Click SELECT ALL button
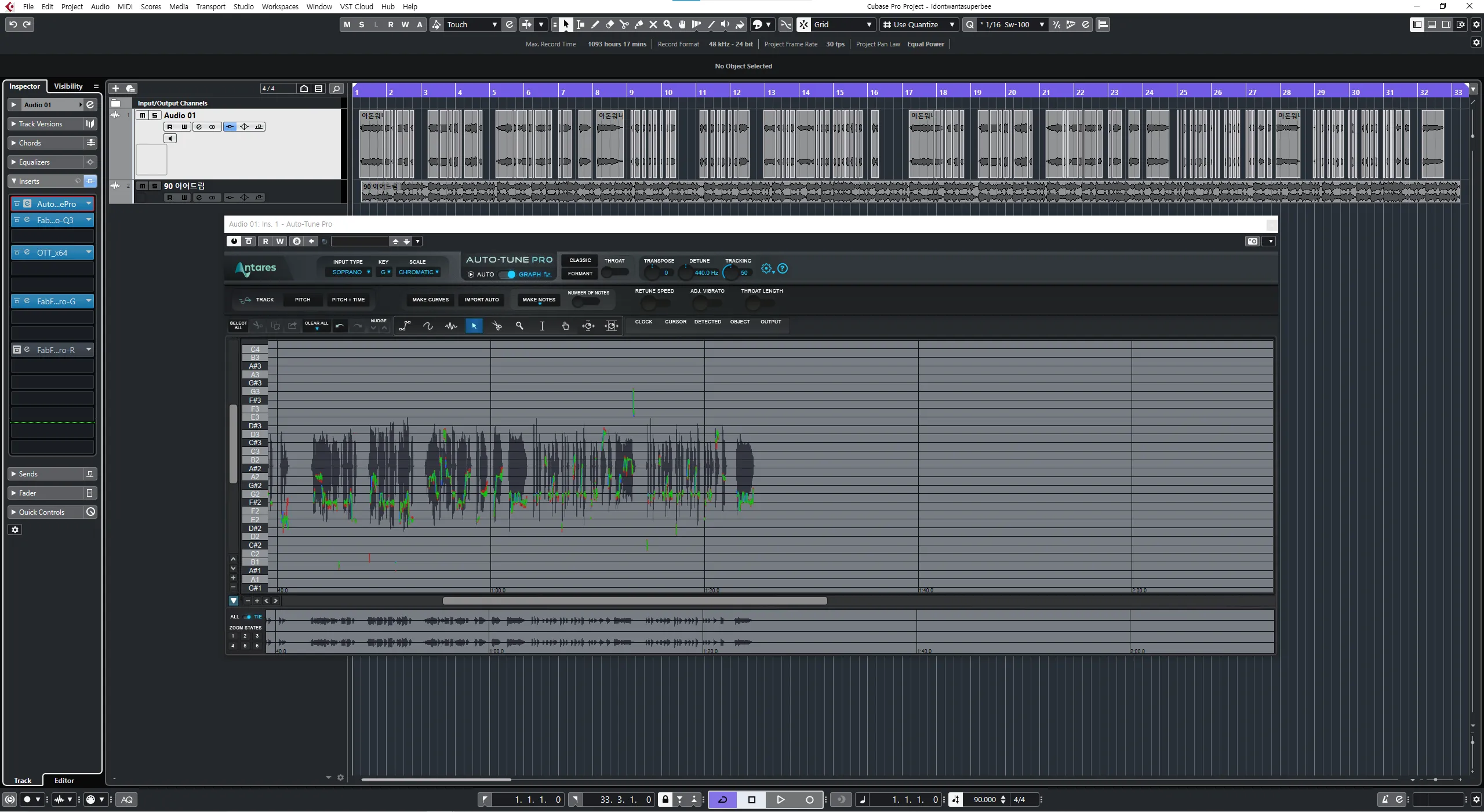Screen dimensions: 1484x812 coord(238,325)
